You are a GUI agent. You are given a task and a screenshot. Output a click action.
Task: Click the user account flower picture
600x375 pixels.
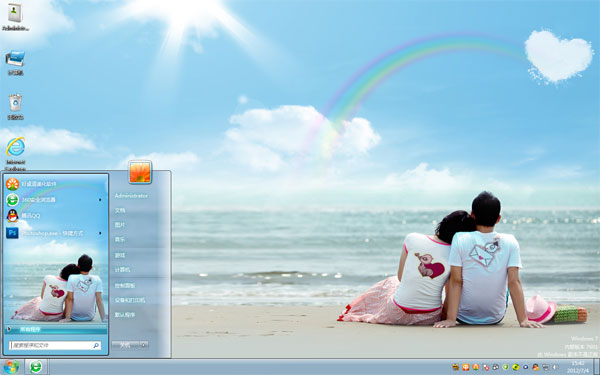pyautogui.click(x=140, y=172)
